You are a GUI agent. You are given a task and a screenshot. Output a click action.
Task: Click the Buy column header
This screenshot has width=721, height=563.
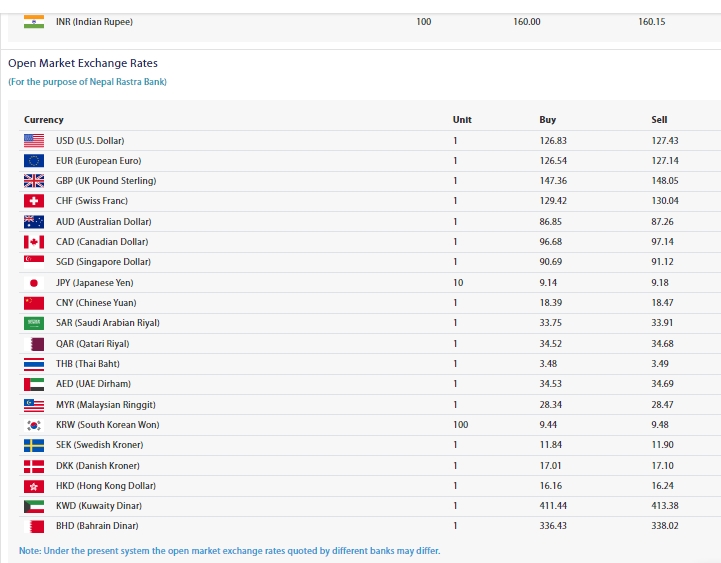547,120
